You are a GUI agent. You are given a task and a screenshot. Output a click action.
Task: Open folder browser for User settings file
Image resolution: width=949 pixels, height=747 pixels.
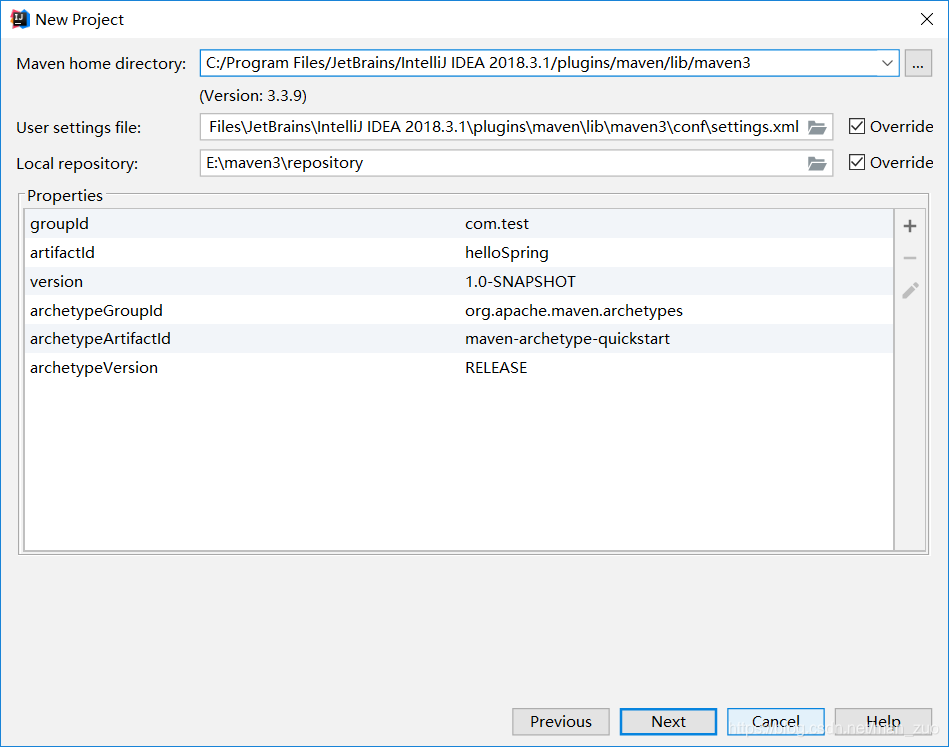[817, 127]
